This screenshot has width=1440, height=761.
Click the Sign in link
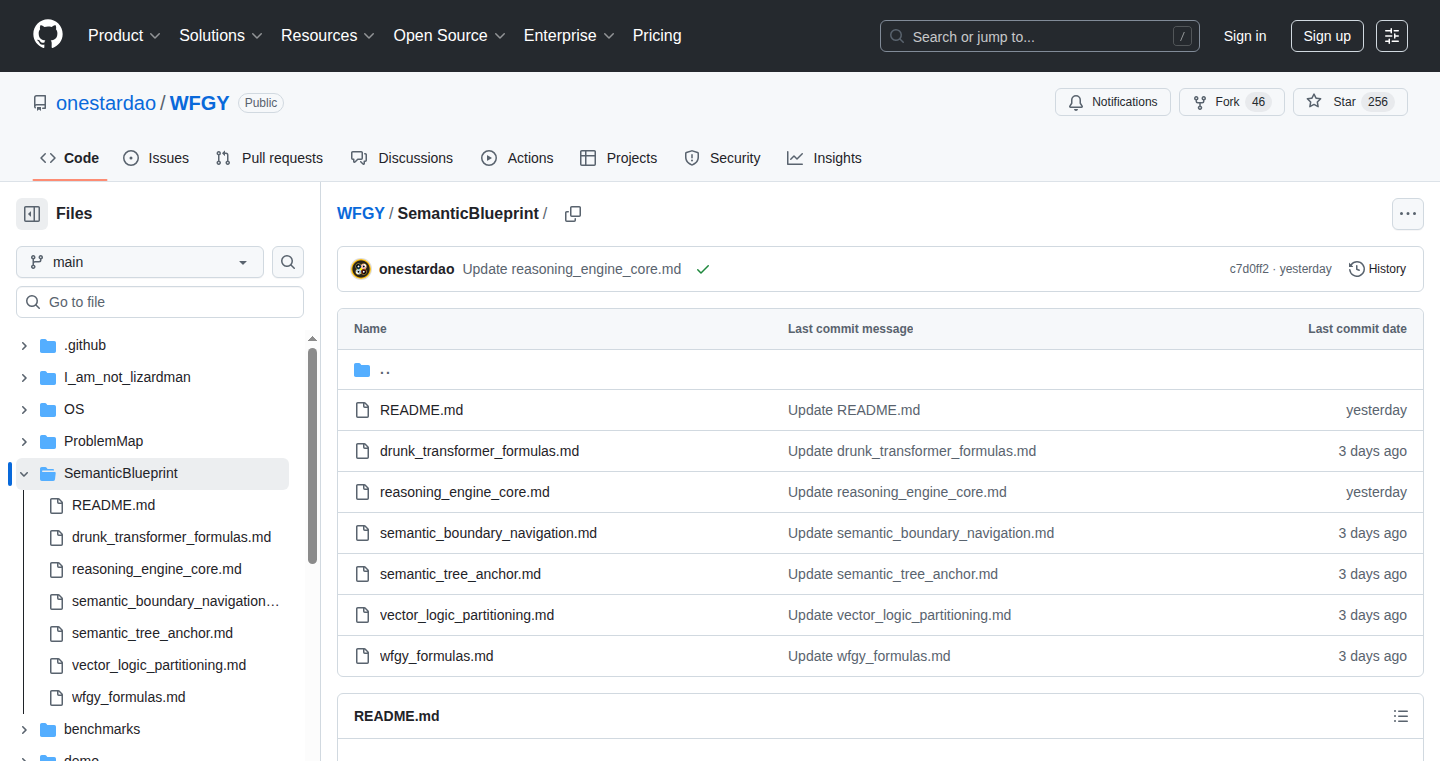point(1245,36)
